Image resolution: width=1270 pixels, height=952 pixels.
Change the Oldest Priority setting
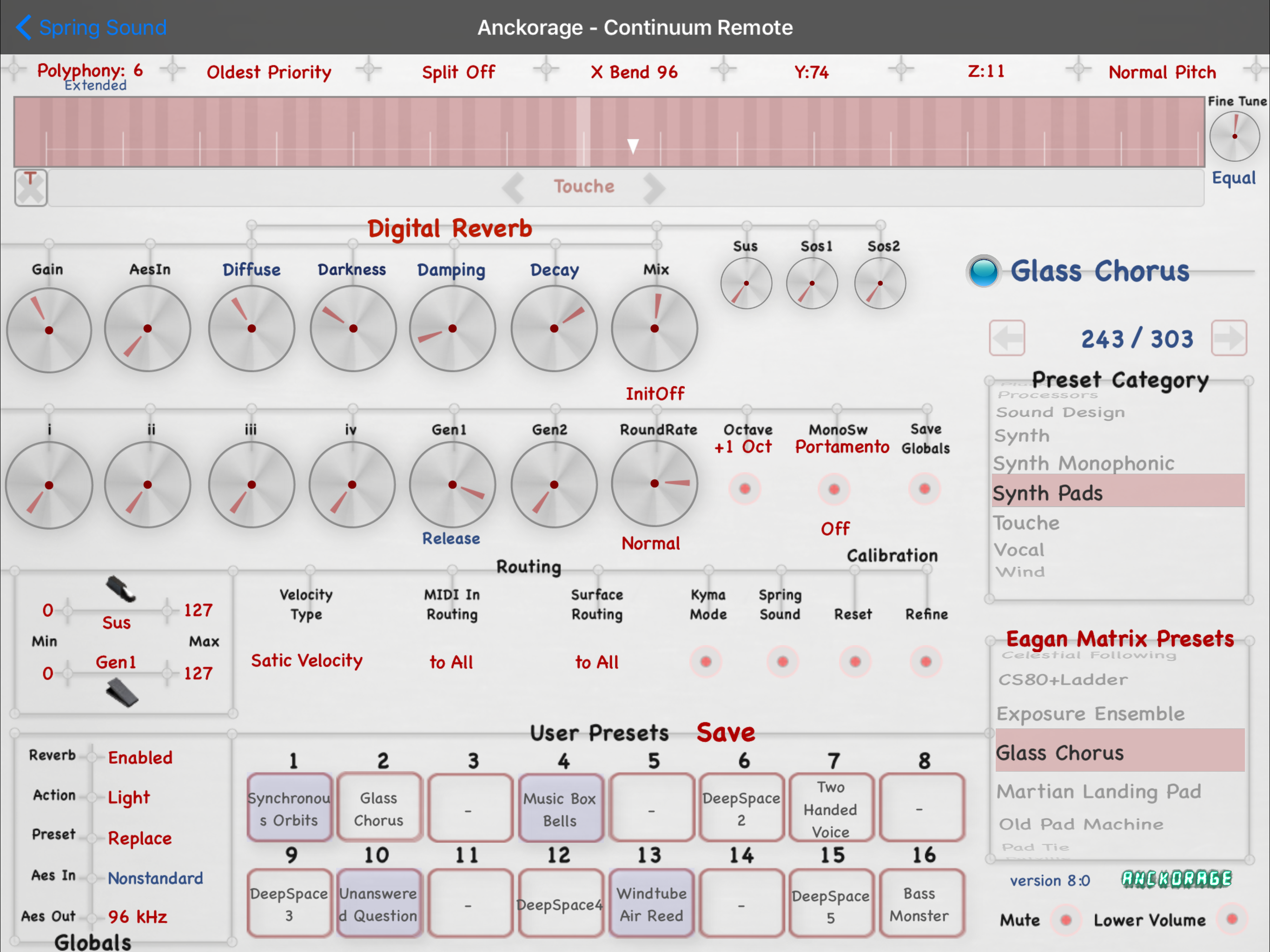269,73
